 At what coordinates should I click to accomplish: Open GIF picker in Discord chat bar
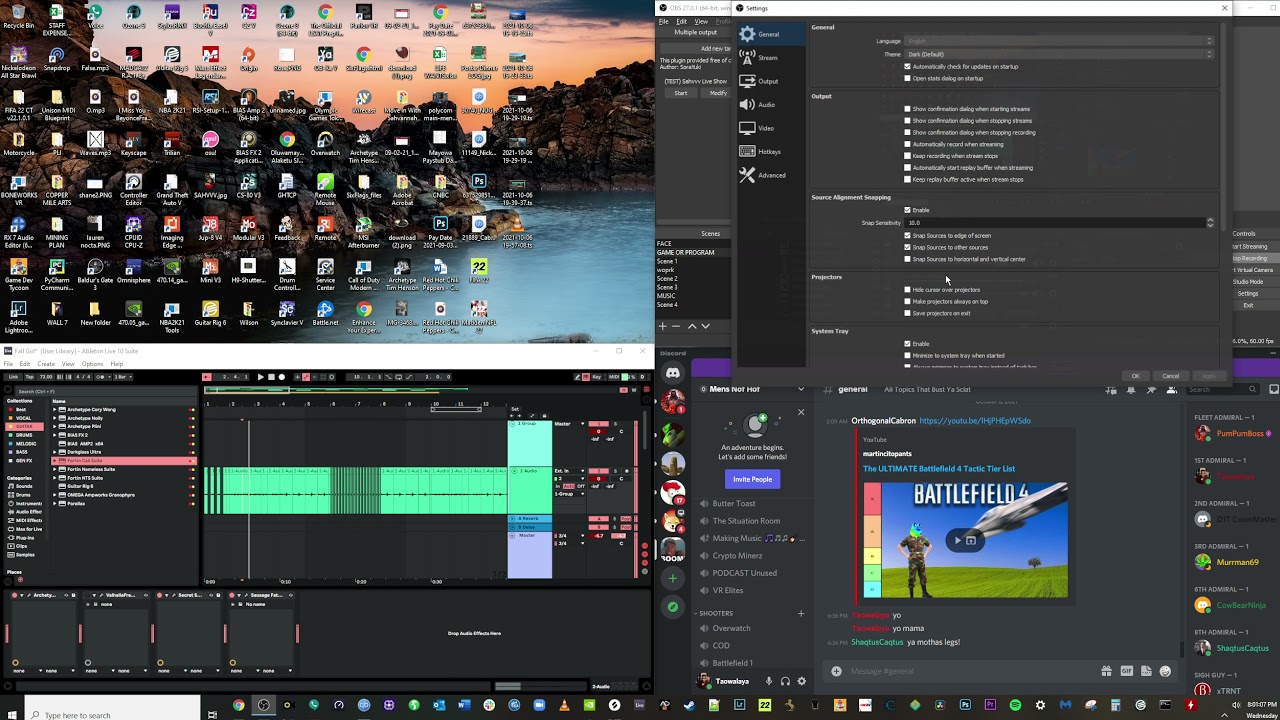[1127, 671]
